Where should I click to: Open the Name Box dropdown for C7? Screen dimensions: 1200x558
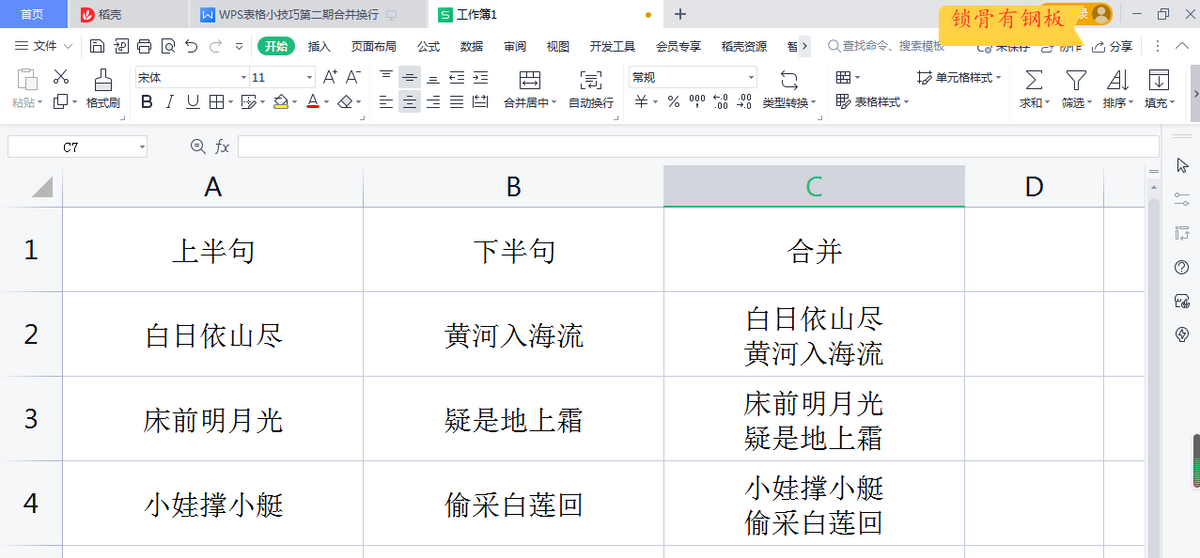142,147
